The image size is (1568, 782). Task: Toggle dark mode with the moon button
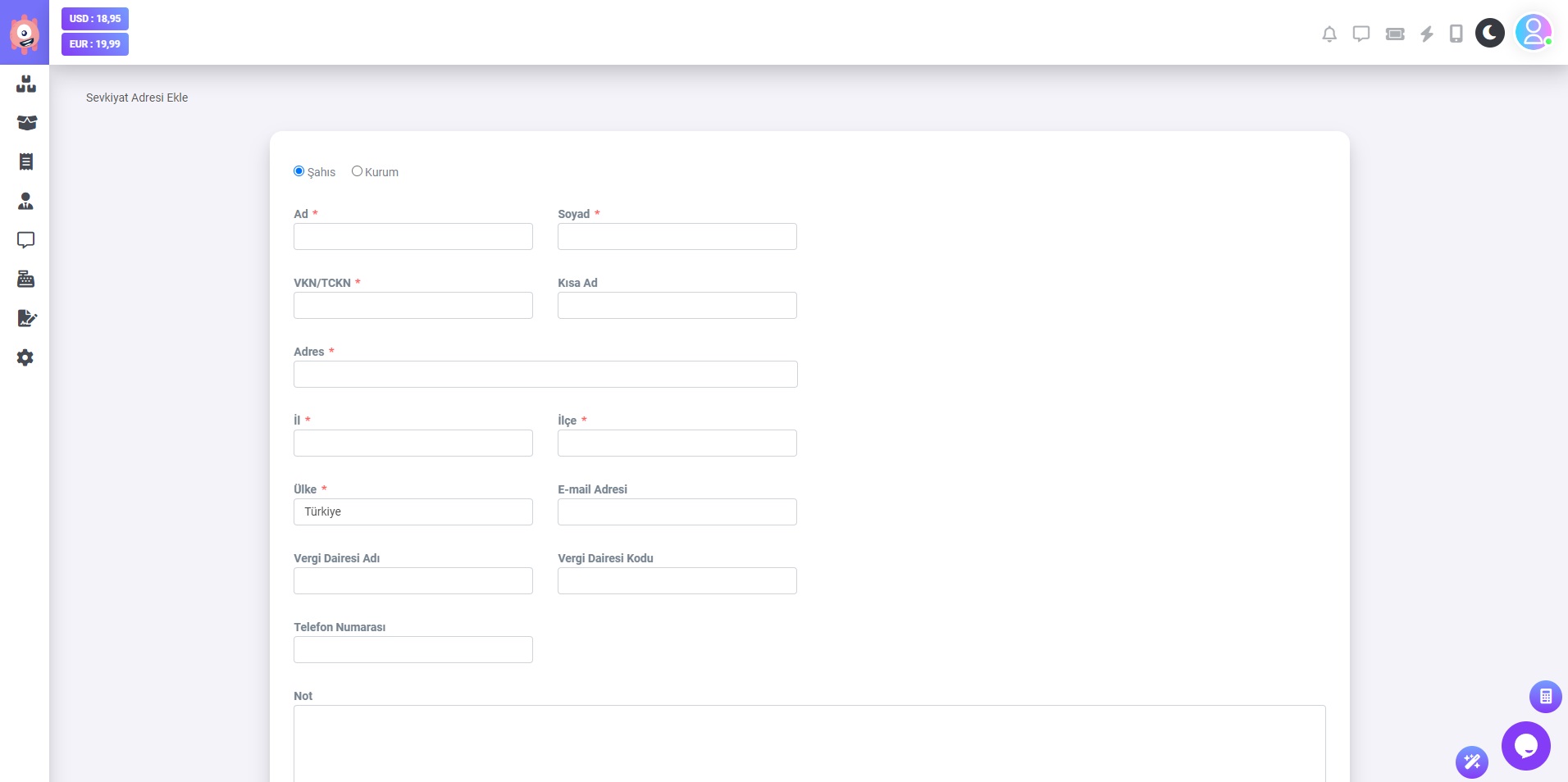pyautogui.click(x=1490, y=33)
